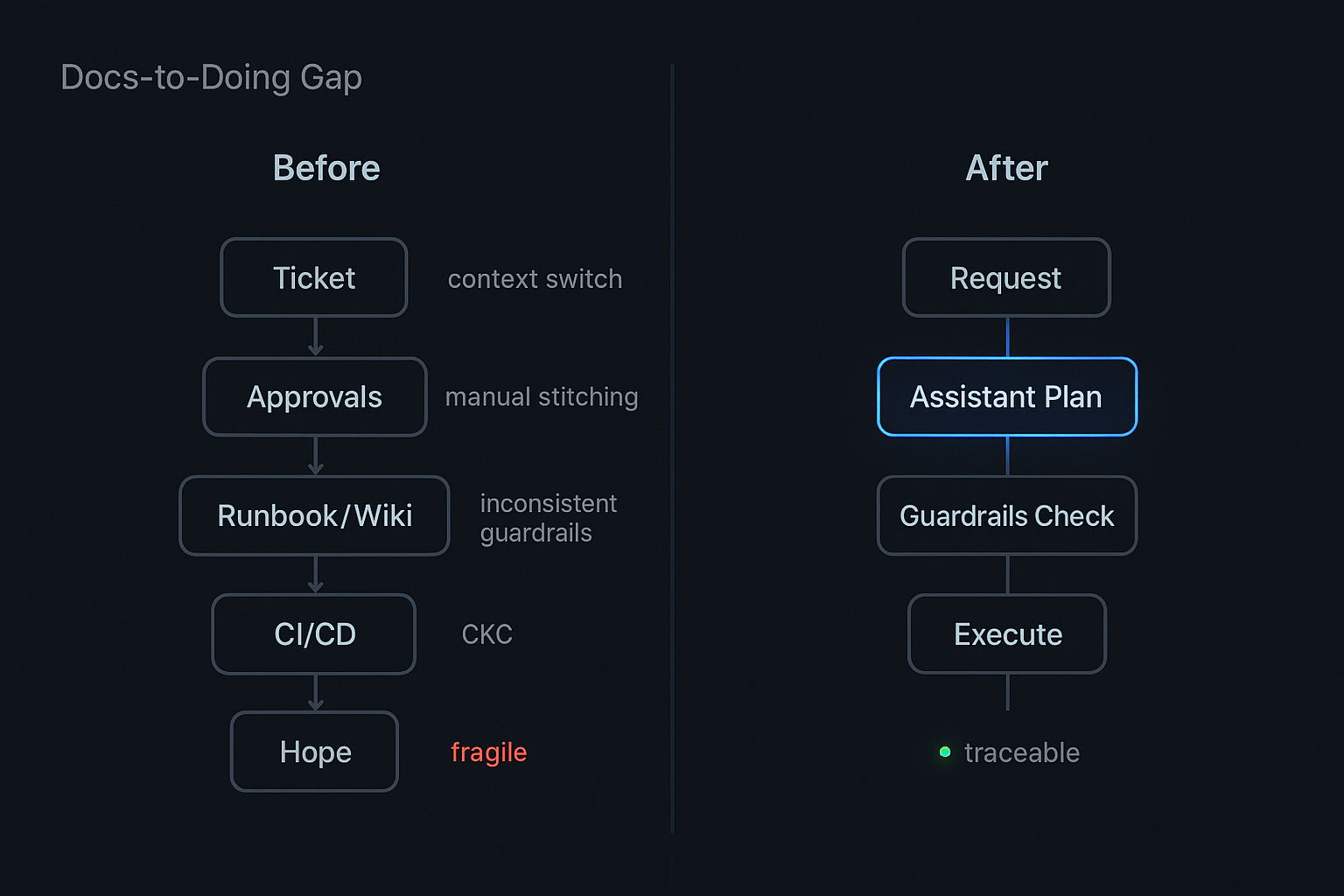This screenshot has width=1344, height=896.
Task: Select the Approvals step box
Action: tap(314, 397)
